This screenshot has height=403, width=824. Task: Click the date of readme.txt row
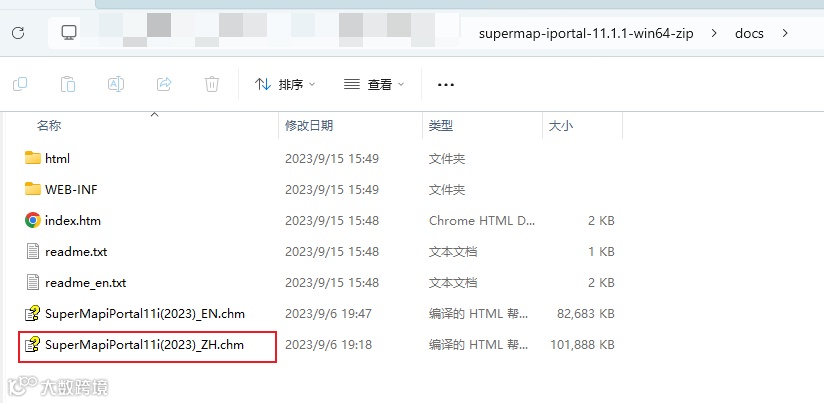332,252
